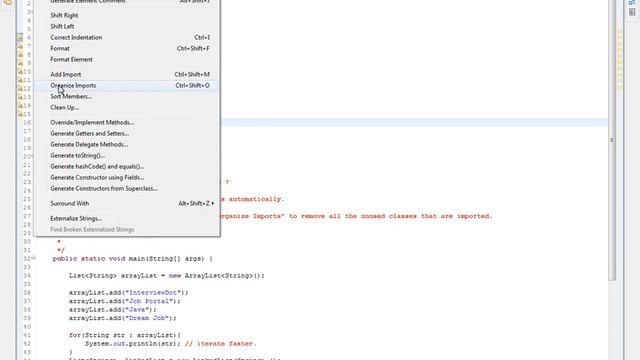This screenshot has height=360, width=640.
Task: Click the arrayList.add("Java") line
Action: (113, 310)
